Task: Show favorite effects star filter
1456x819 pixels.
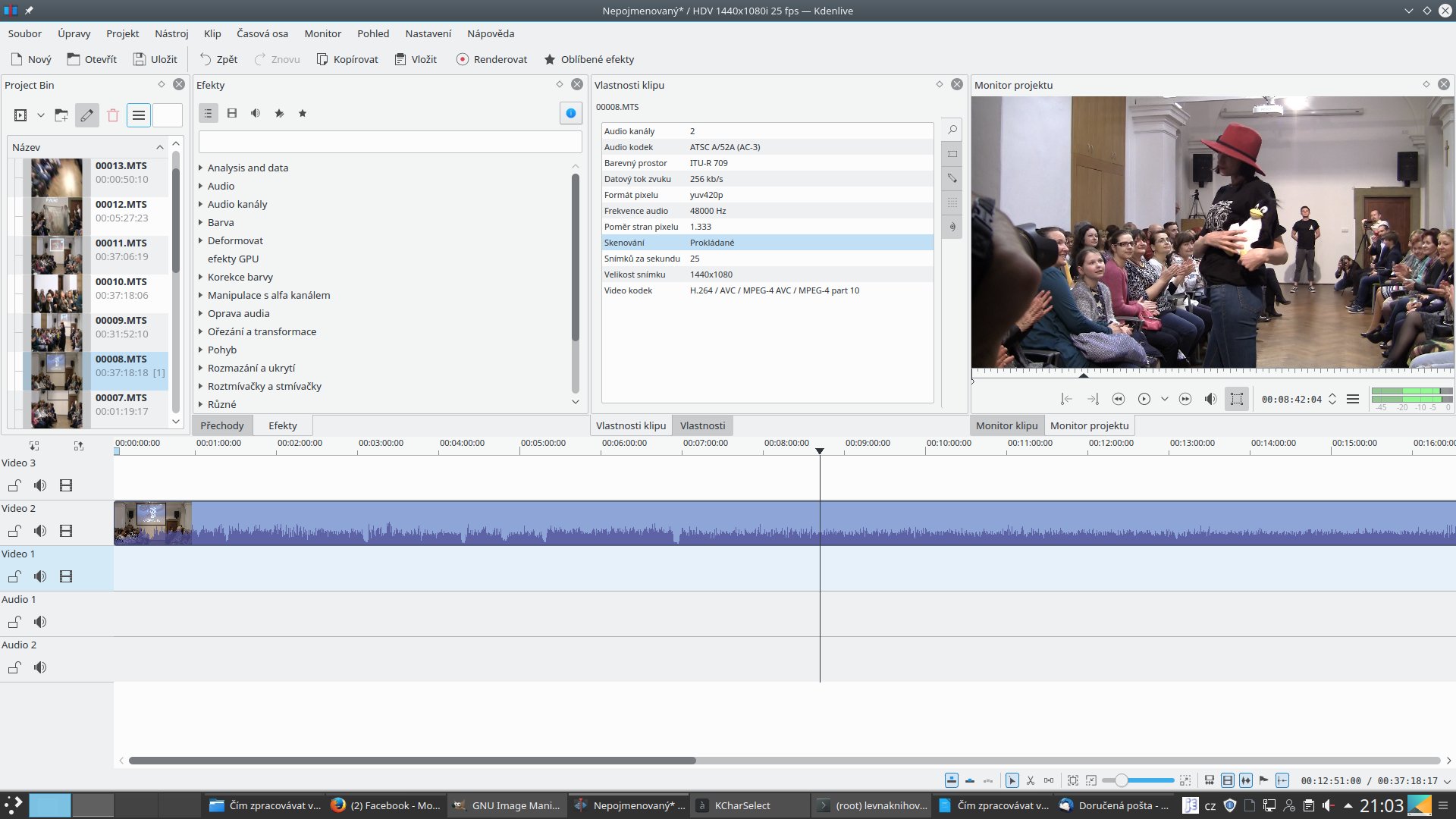Action: coord(303,113)
